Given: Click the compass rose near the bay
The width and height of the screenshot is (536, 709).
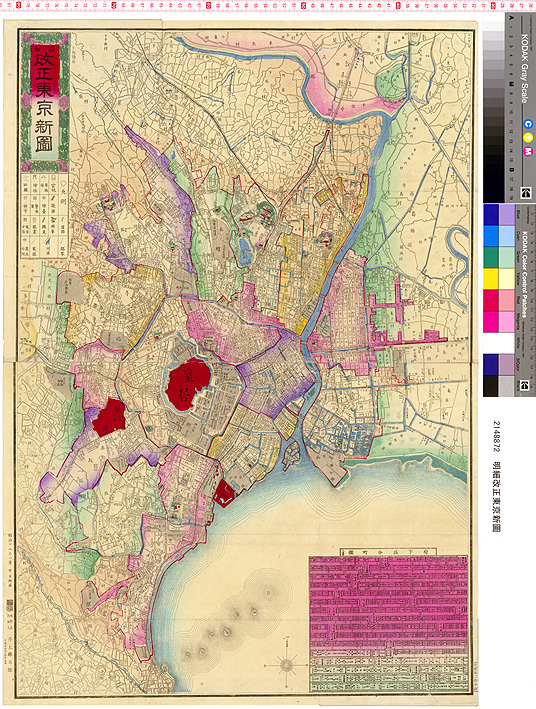Looking at the screenshot, I should click(x=287, y=664).
